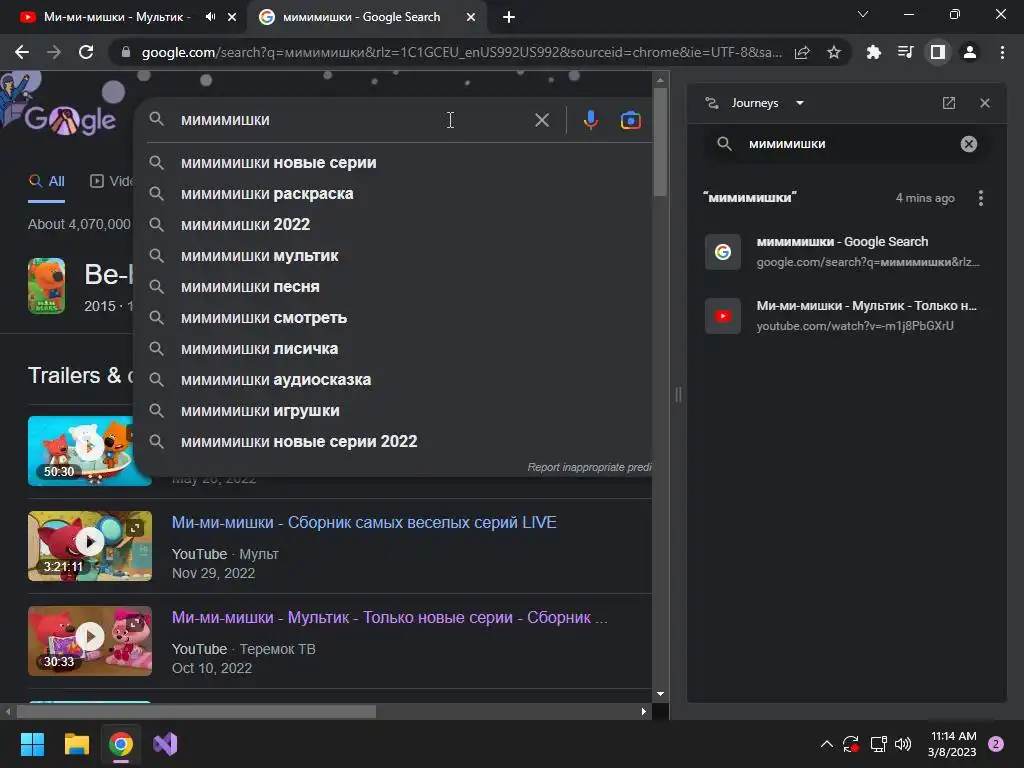The height and width of the screenshot is (768, 1024).
Task: Open Journeys in a new tab
Action: click(949, 103)
